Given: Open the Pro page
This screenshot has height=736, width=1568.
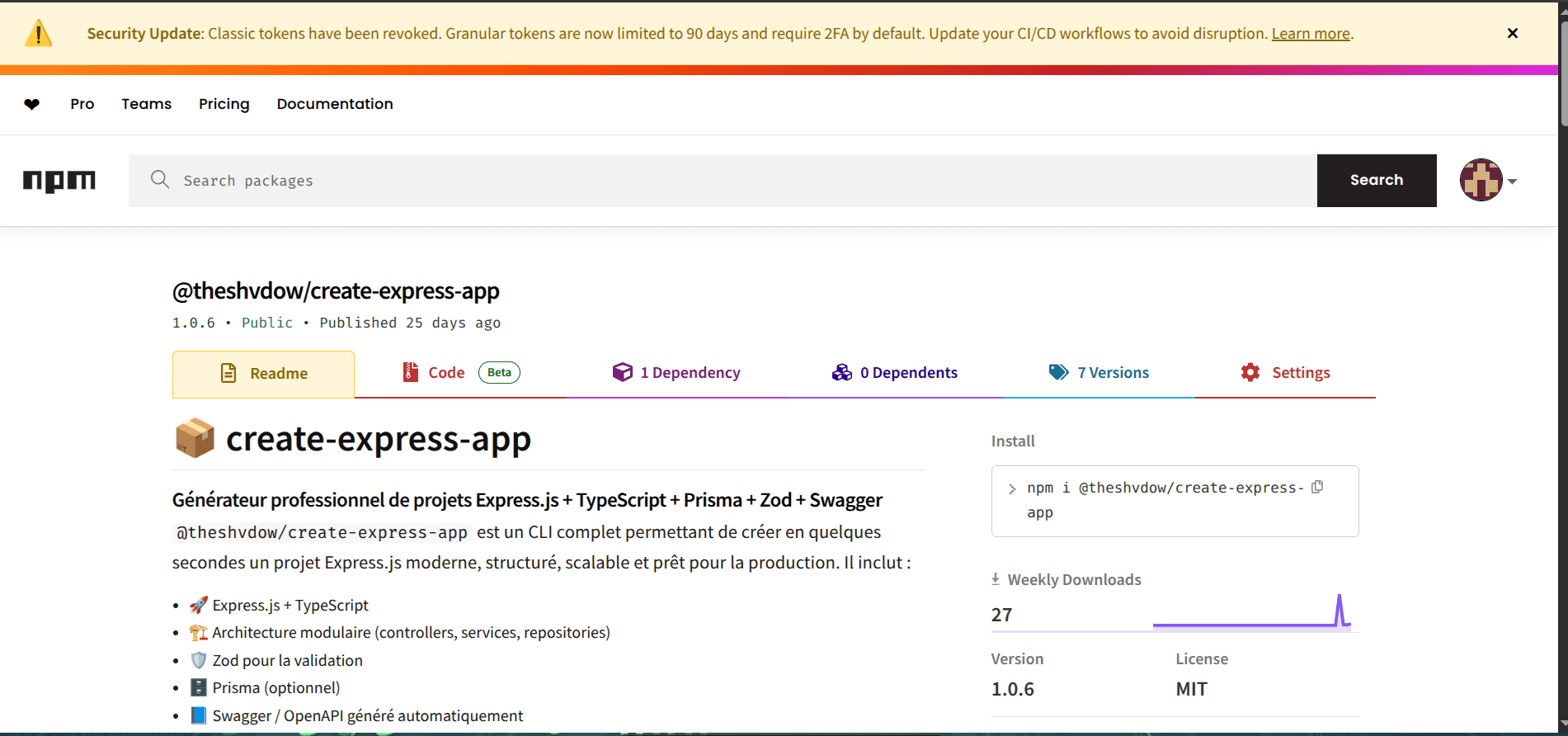Looking at the screenshot, I should pos(82,104).
